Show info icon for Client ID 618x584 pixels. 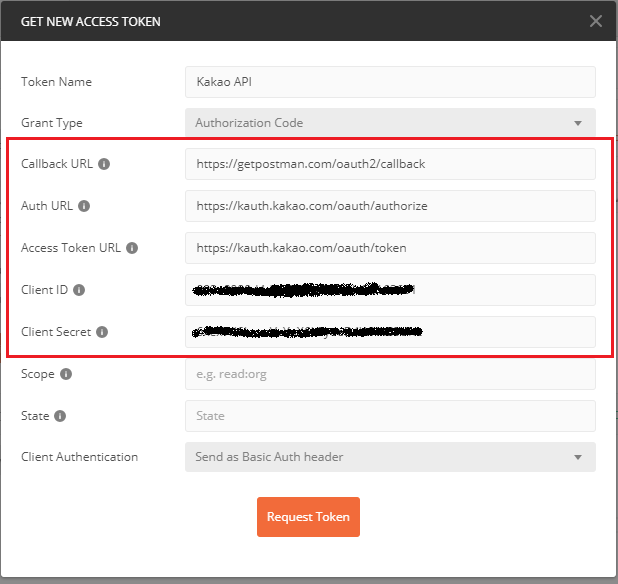[79, 290]
